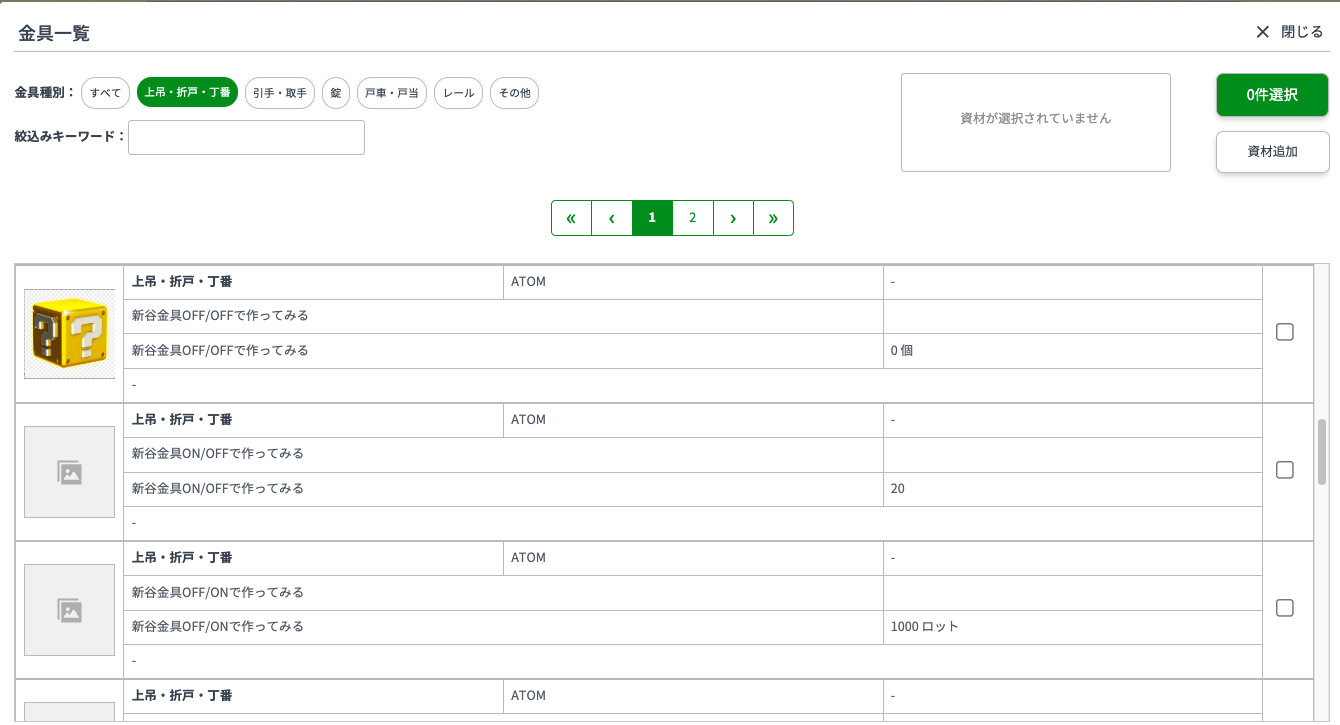Click the 20 quantity cell
The height and width of the screenshot is (725, 1340).
(x=1073, y=489)
